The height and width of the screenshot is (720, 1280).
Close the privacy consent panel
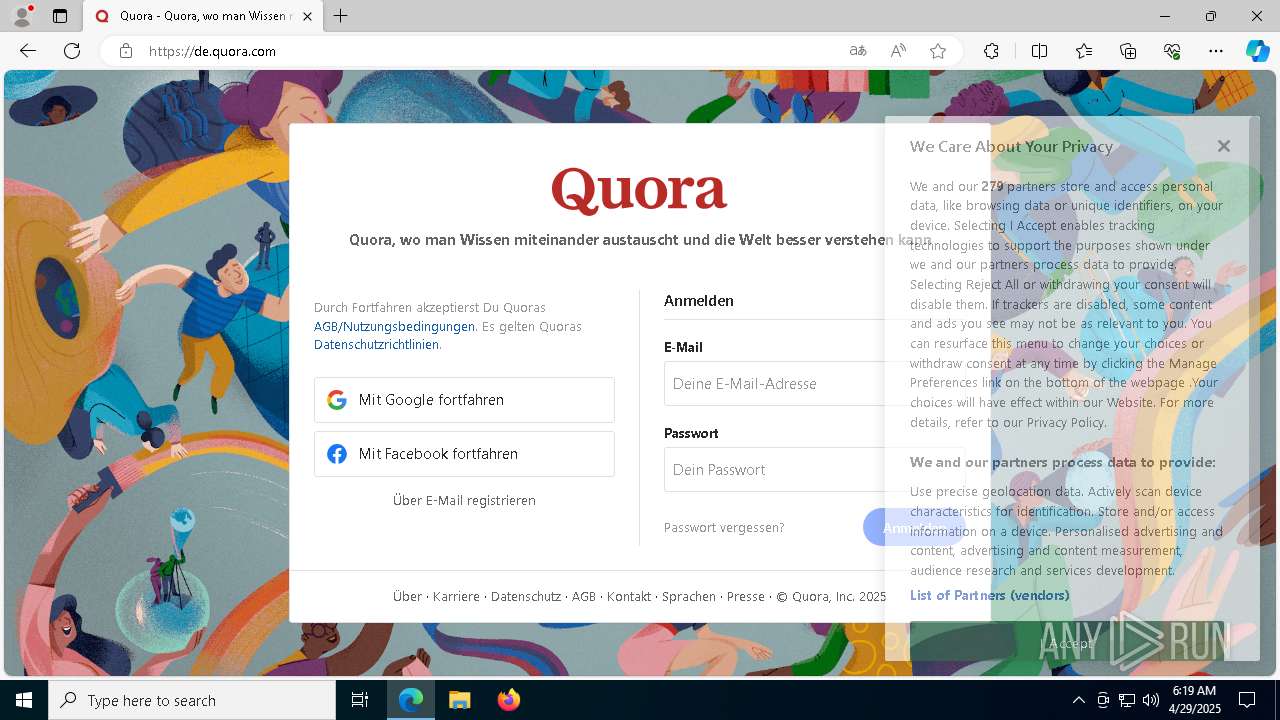coord(1224,145)
